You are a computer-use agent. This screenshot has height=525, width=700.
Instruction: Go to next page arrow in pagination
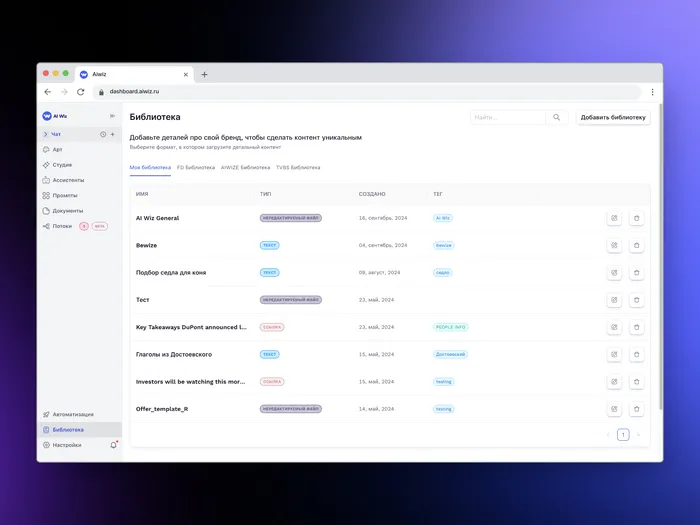638,435
